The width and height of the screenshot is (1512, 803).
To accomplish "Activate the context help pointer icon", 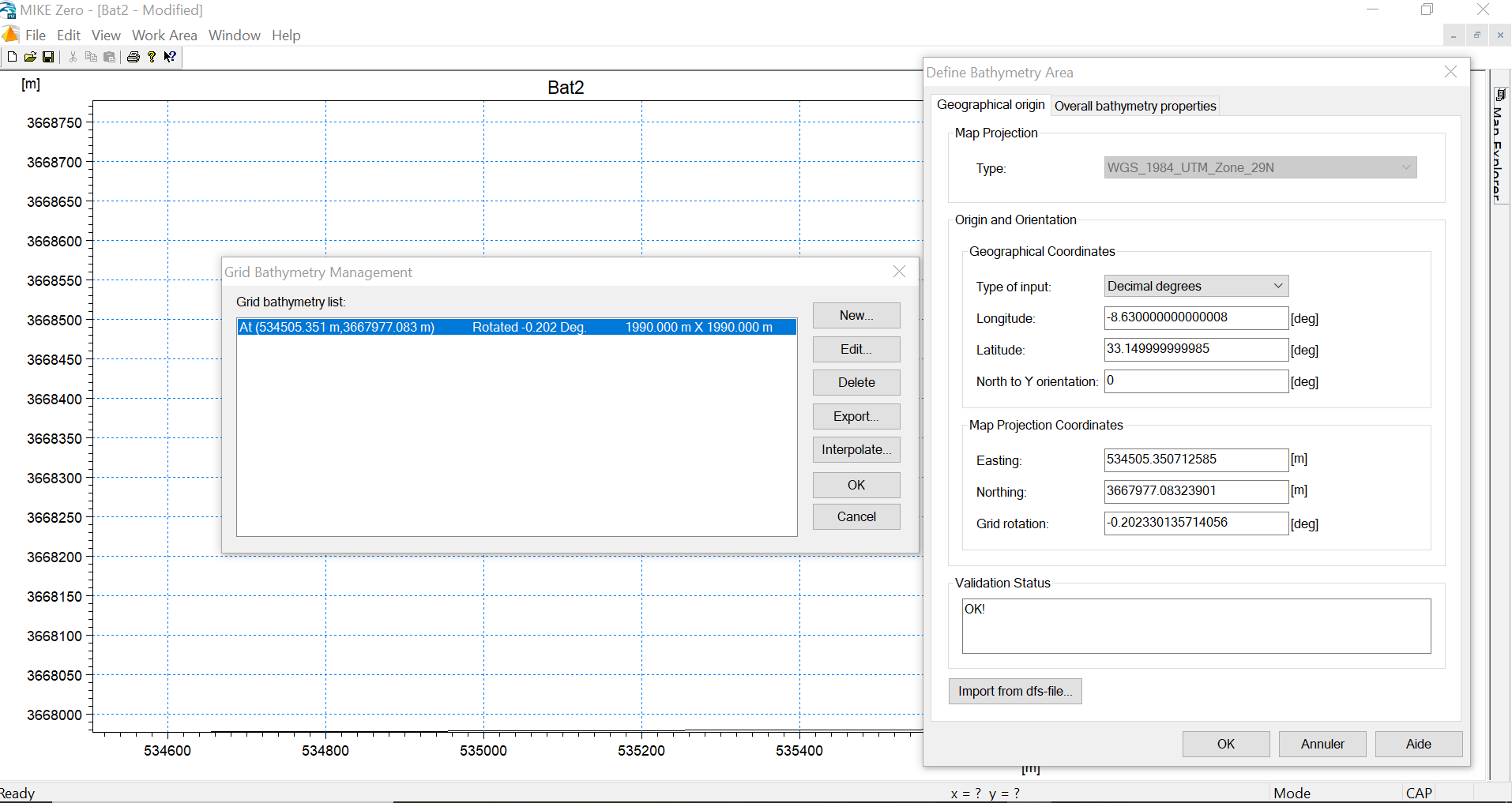I will [x=170, y=57].
